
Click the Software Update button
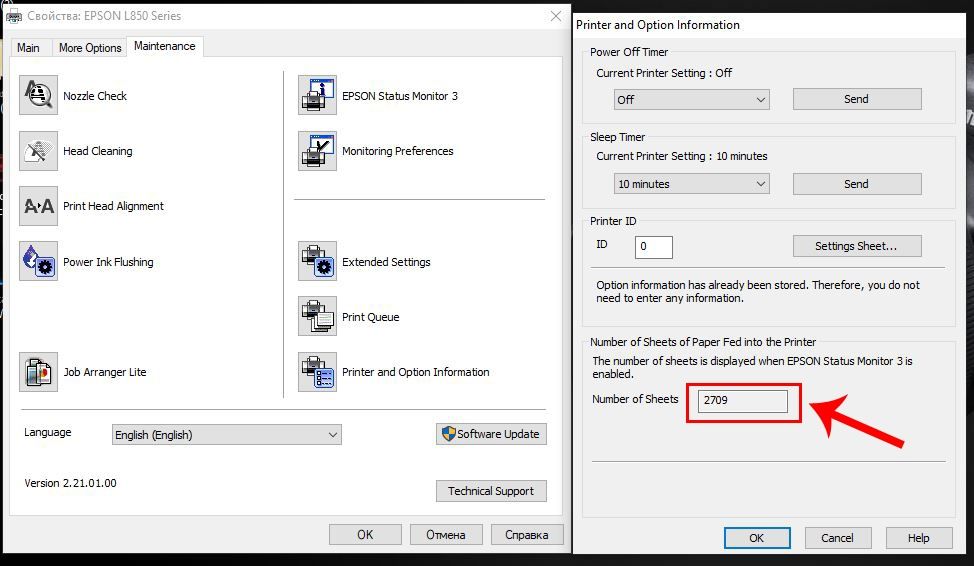pos(491,434)
